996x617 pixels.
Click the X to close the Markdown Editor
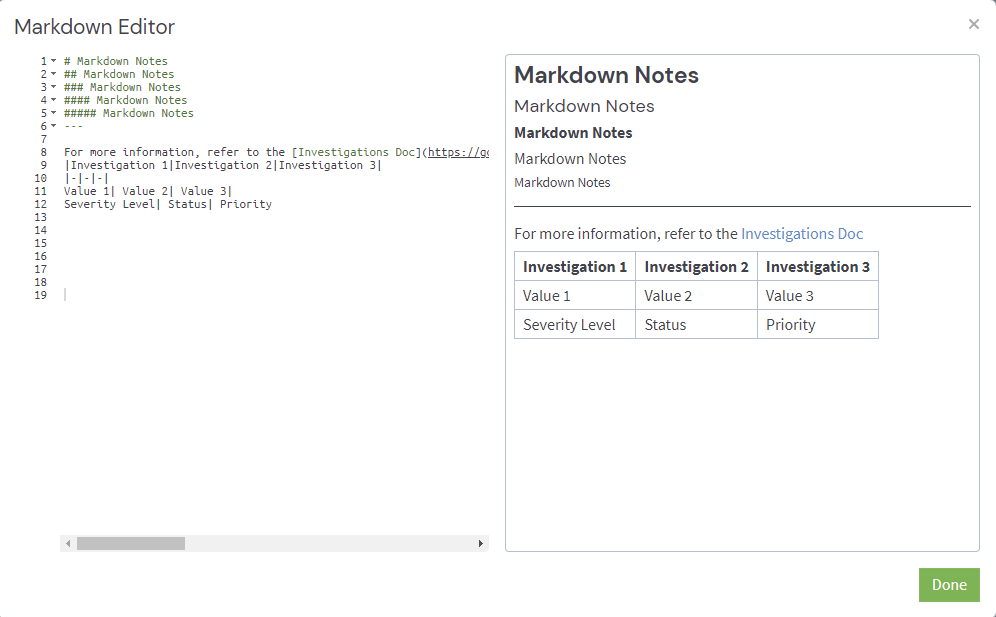coord(973,24)
